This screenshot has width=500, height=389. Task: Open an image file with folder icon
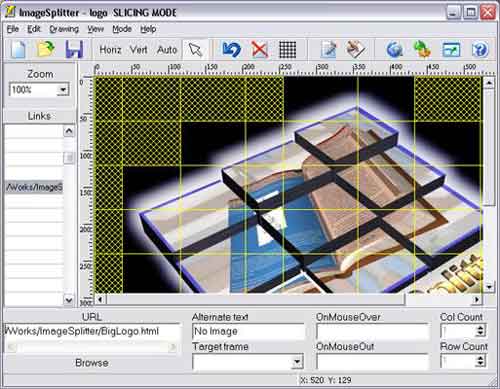tap(46, 49)
